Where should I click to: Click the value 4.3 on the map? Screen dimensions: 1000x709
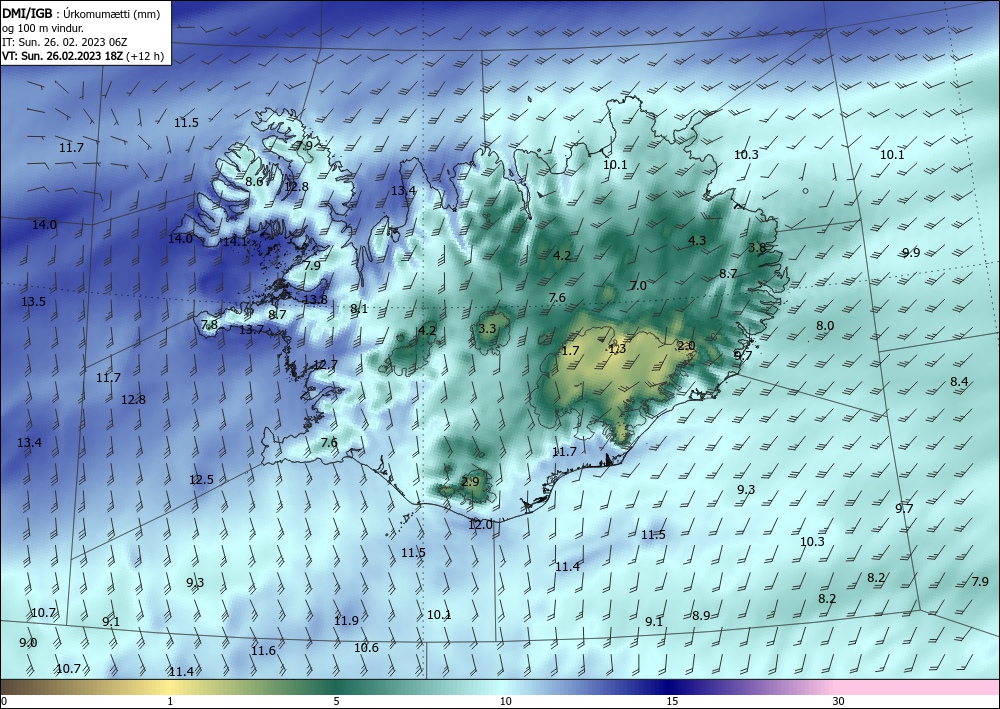pyautogui.click(x=697, y=240)
